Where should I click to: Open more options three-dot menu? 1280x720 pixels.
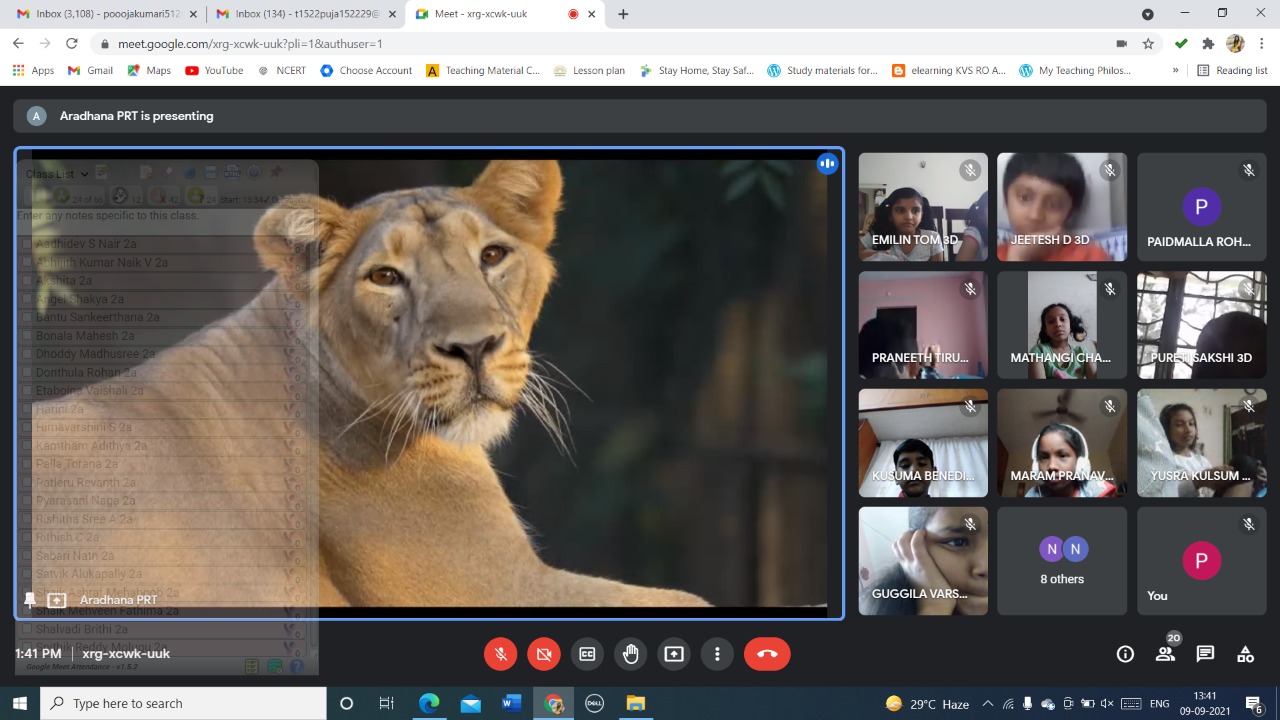(717, 654)
